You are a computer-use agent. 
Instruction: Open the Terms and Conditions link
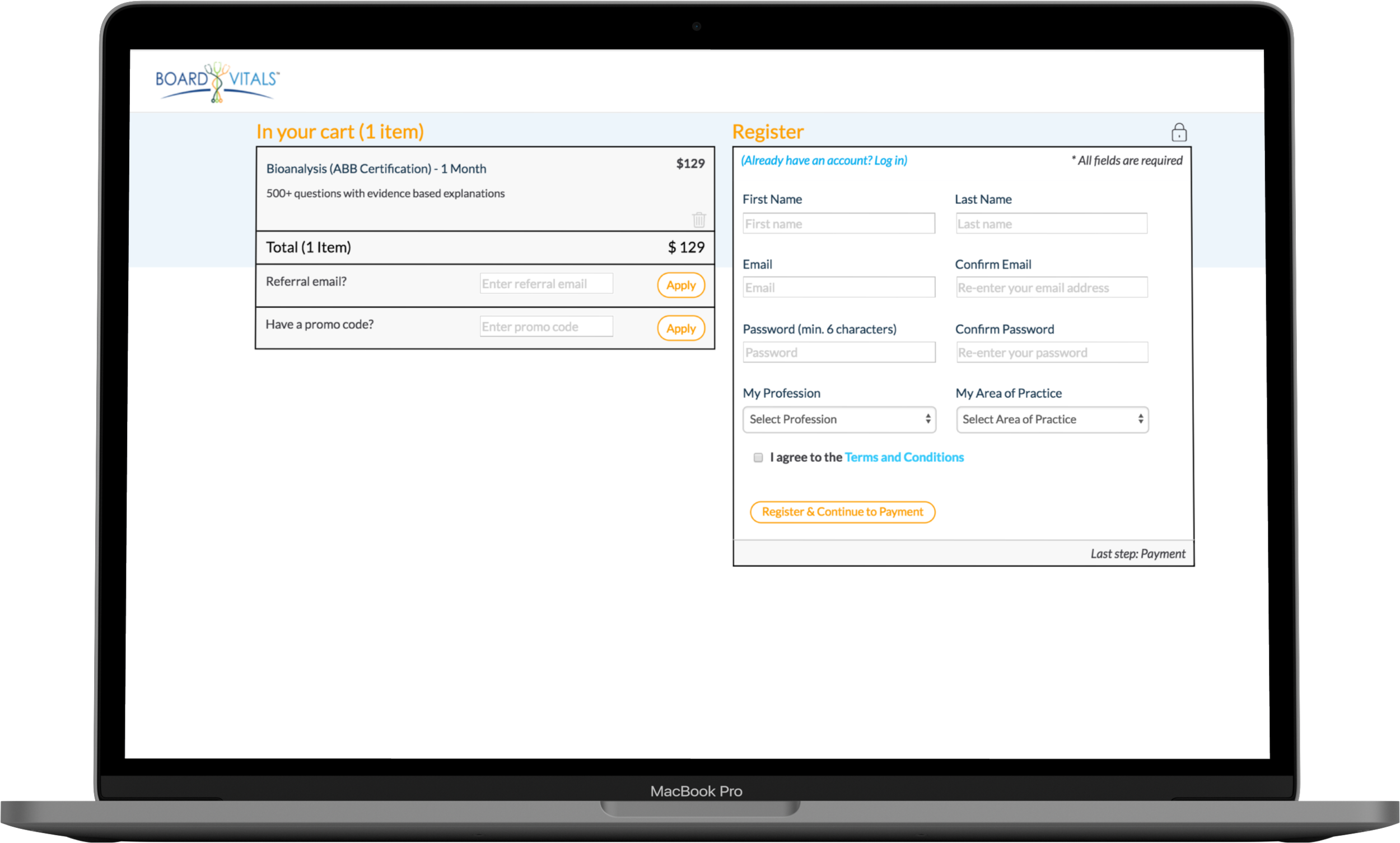(904, 457)
